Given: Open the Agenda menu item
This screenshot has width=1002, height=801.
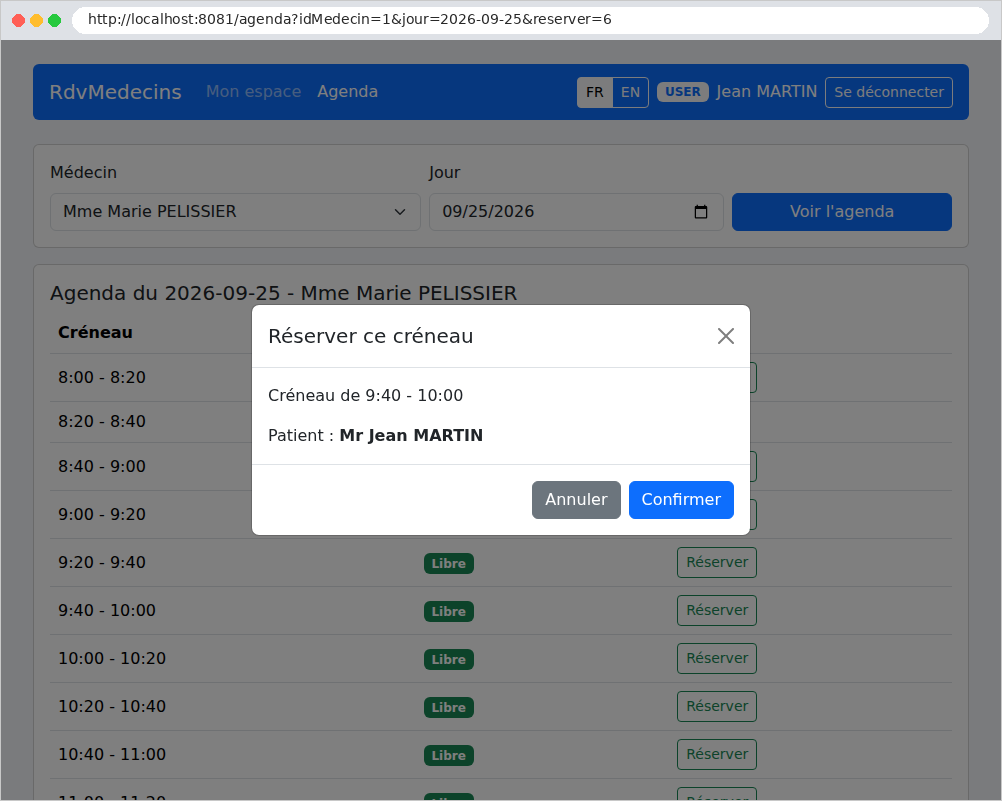Looking at the screenshot, I should [348, 91].
